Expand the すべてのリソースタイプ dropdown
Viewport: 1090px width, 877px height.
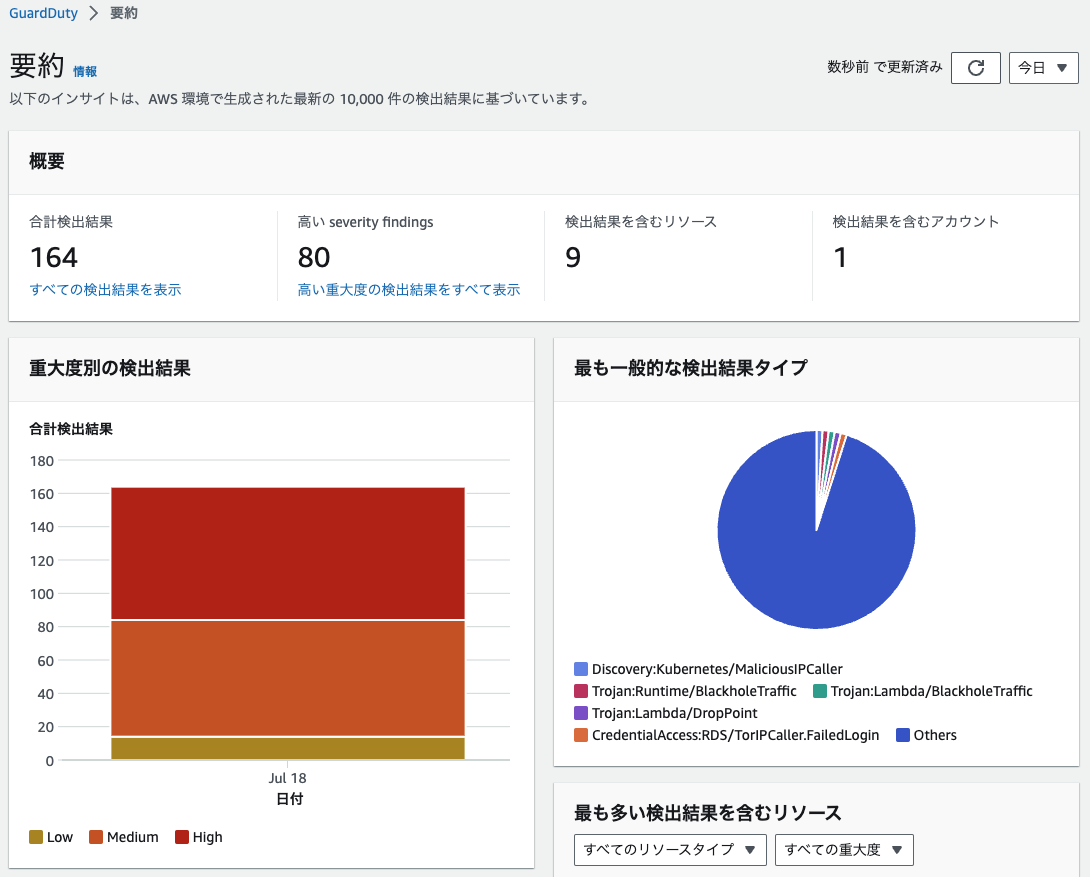coord(670,850)
